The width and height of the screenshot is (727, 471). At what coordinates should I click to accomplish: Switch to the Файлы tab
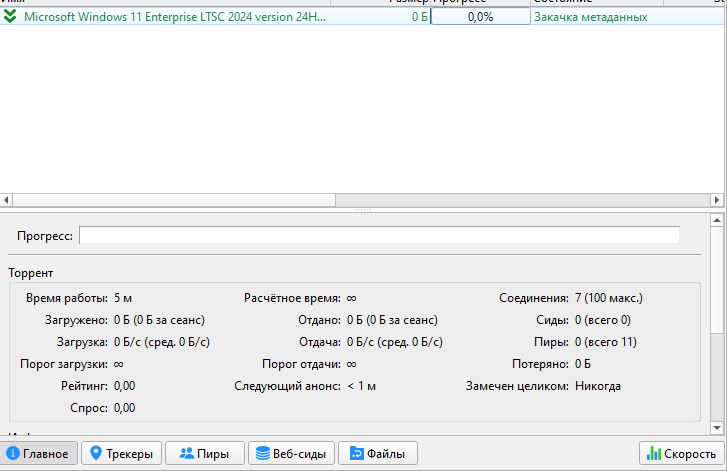point(378,453)
